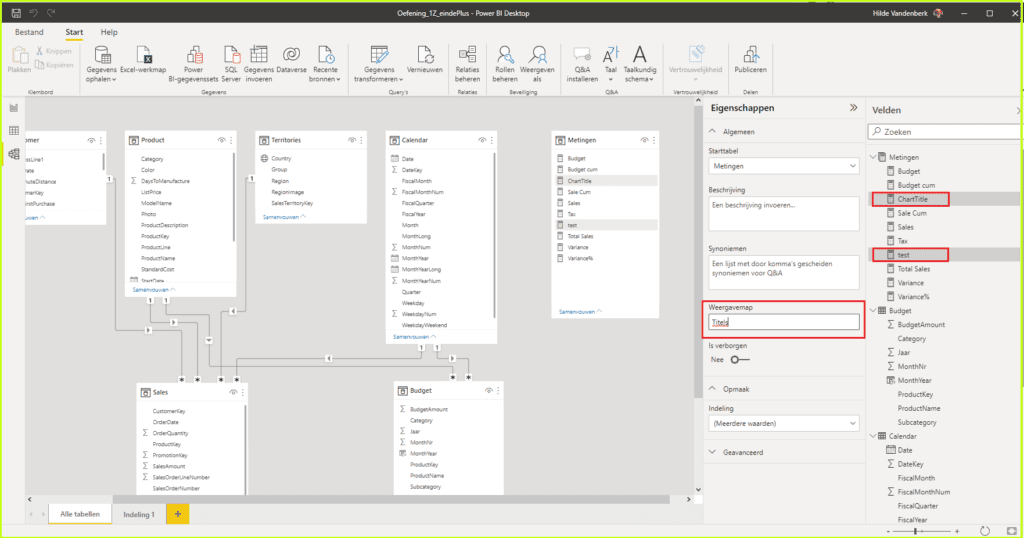This screenshot has height=538, width=1024.
Task: Click the fit-to-page icon in status bar
Action: (x=1012, y=531)
